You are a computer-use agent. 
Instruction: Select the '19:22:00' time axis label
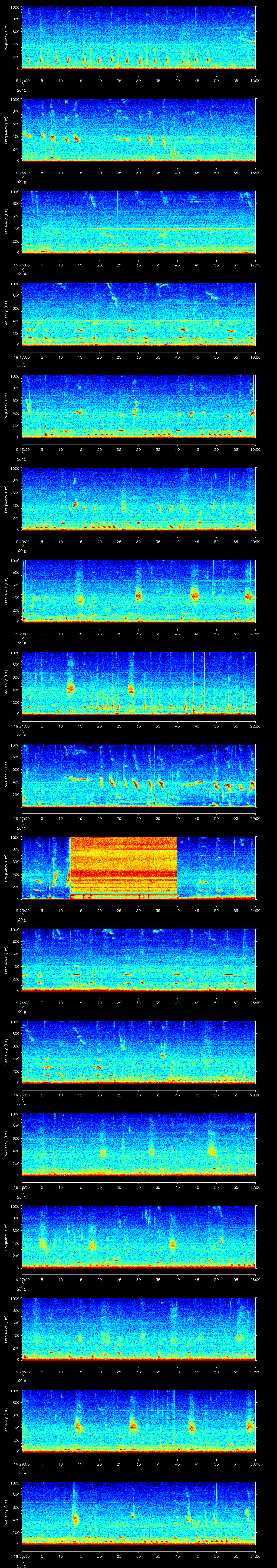tap(21, 818)
